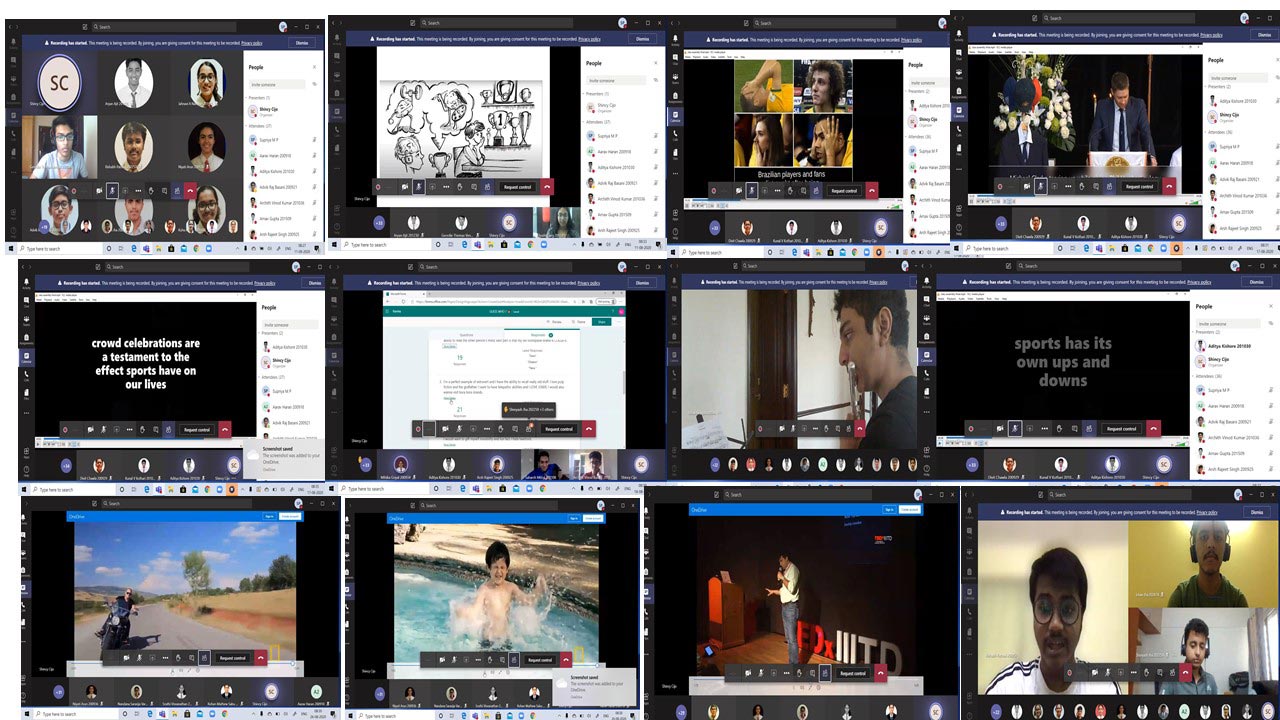The width and height of the screenshot is (1280, 720).
Task: Open Activity in the SC avatar grid window sidebar
Action: (x=13, y=44)
